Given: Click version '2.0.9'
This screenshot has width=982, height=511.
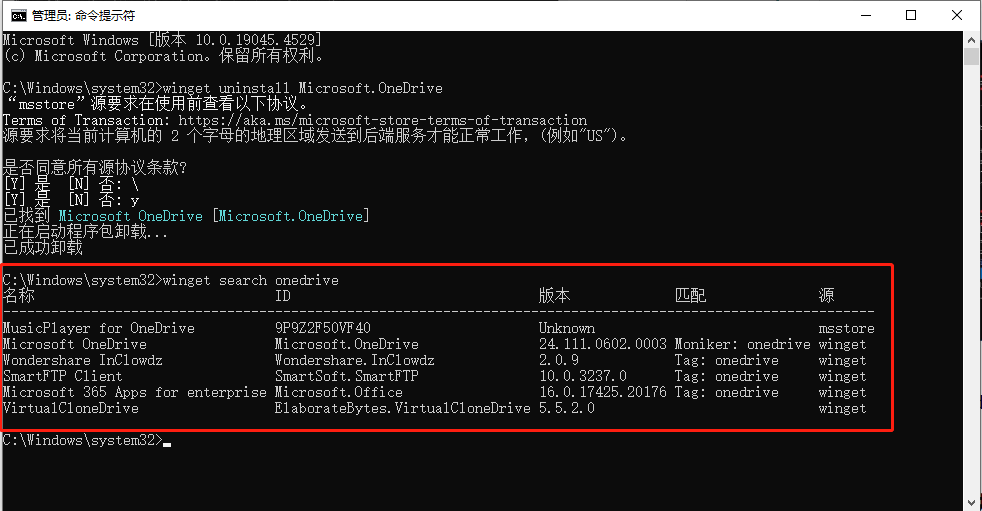Looking at the screenshot, I should pos(559,361).
